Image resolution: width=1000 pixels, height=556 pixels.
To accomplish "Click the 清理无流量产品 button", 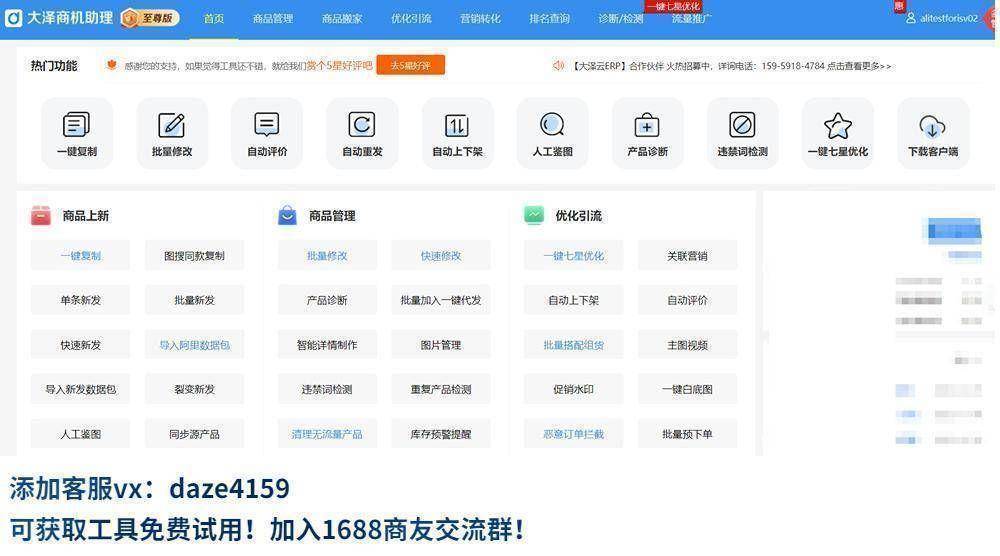I will tap(327, 434).
